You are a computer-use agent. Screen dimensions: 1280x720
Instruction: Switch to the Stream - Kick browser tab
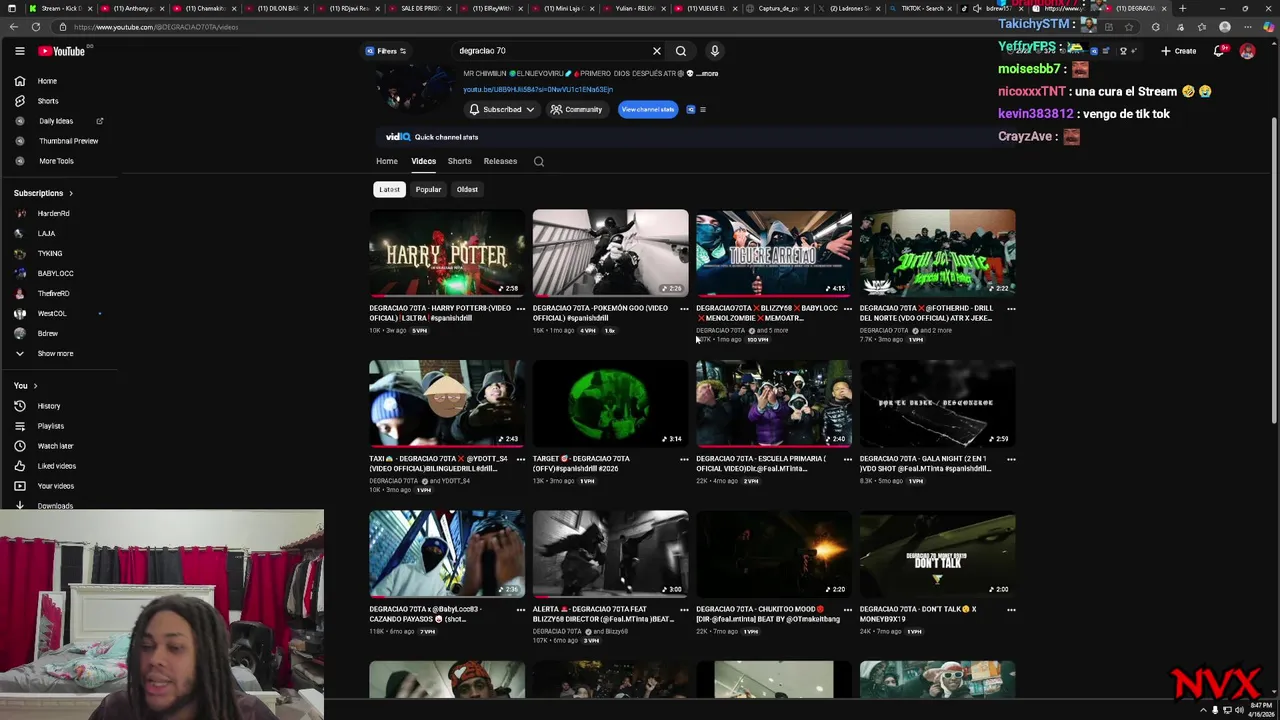[x=60, y=8]
